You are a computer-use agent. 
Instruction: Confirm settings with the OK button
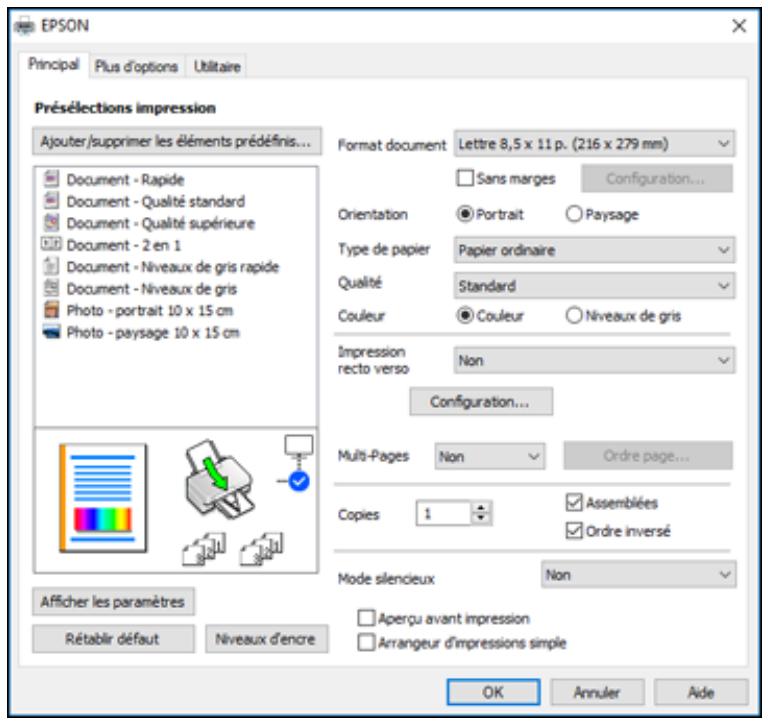coord(493,692)
